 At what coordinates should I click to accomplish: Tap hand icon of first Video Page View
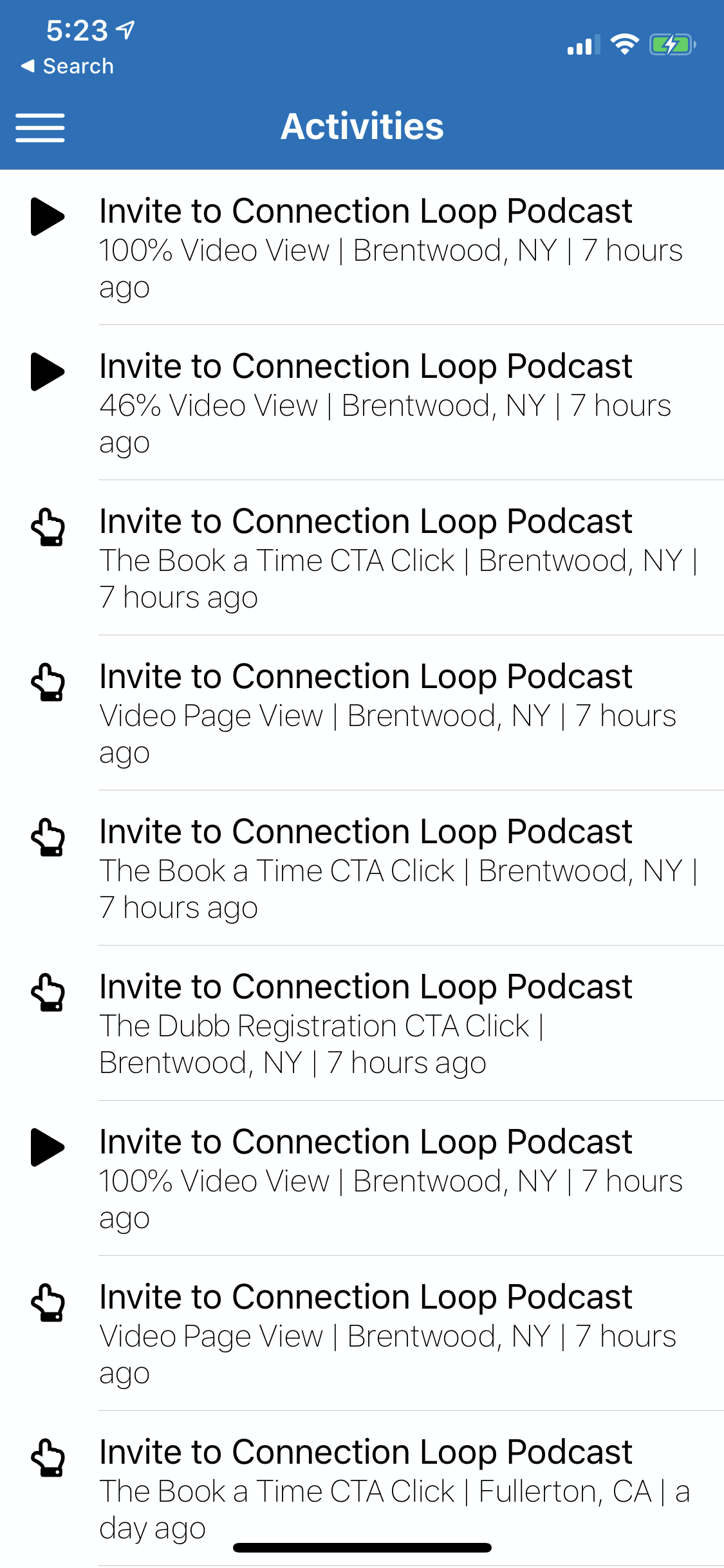pyautogui.click(x=48, y=682)
